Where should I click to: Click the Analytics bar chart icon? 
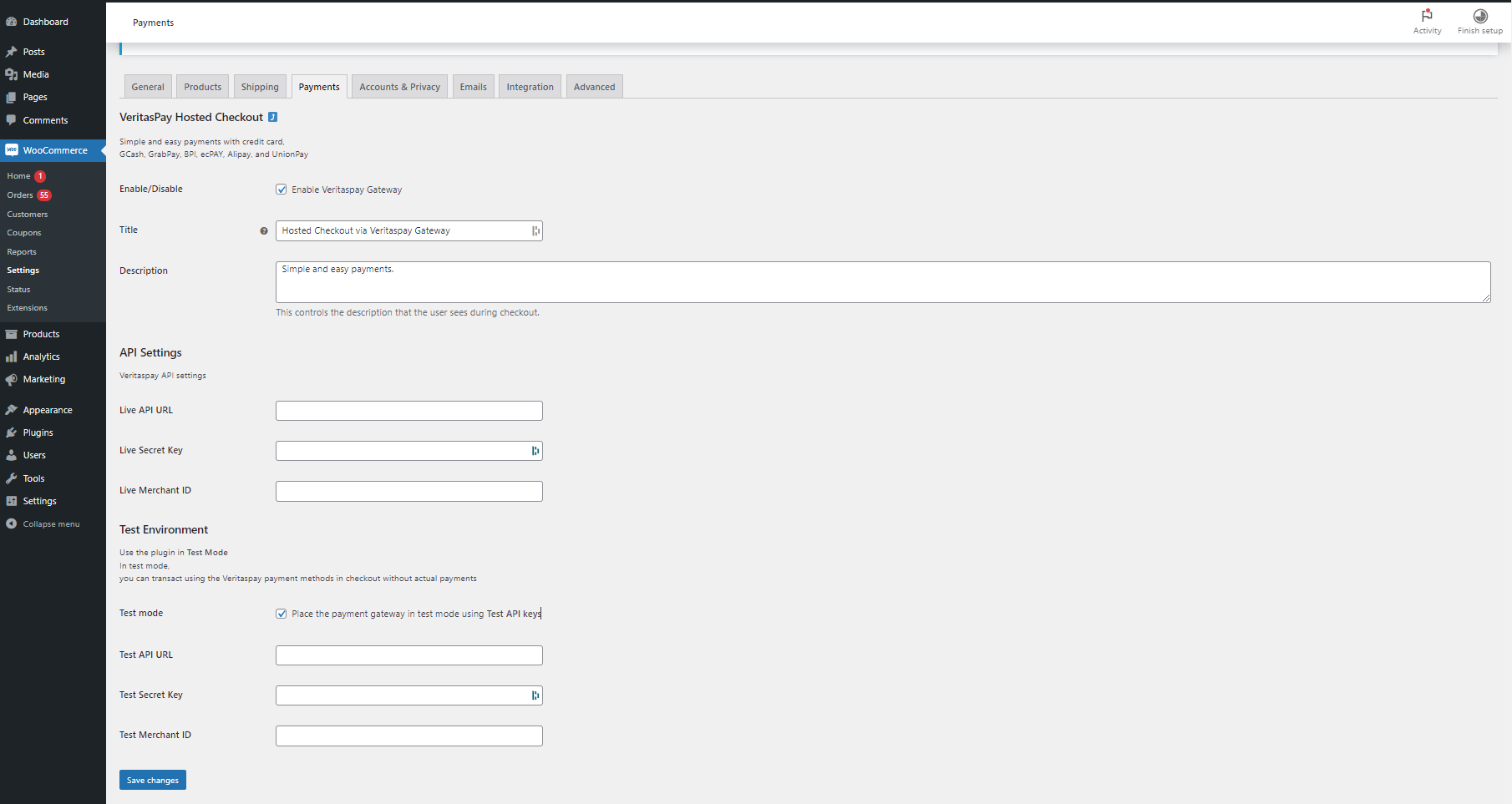[x=12, y=356]
